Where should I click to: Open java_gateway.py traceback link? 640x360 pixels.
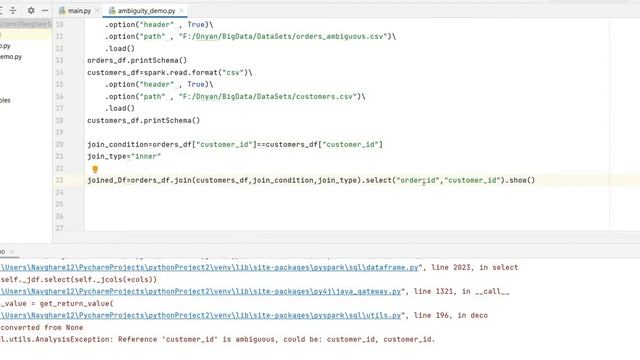pyautogui.click(x=201, y=291)
